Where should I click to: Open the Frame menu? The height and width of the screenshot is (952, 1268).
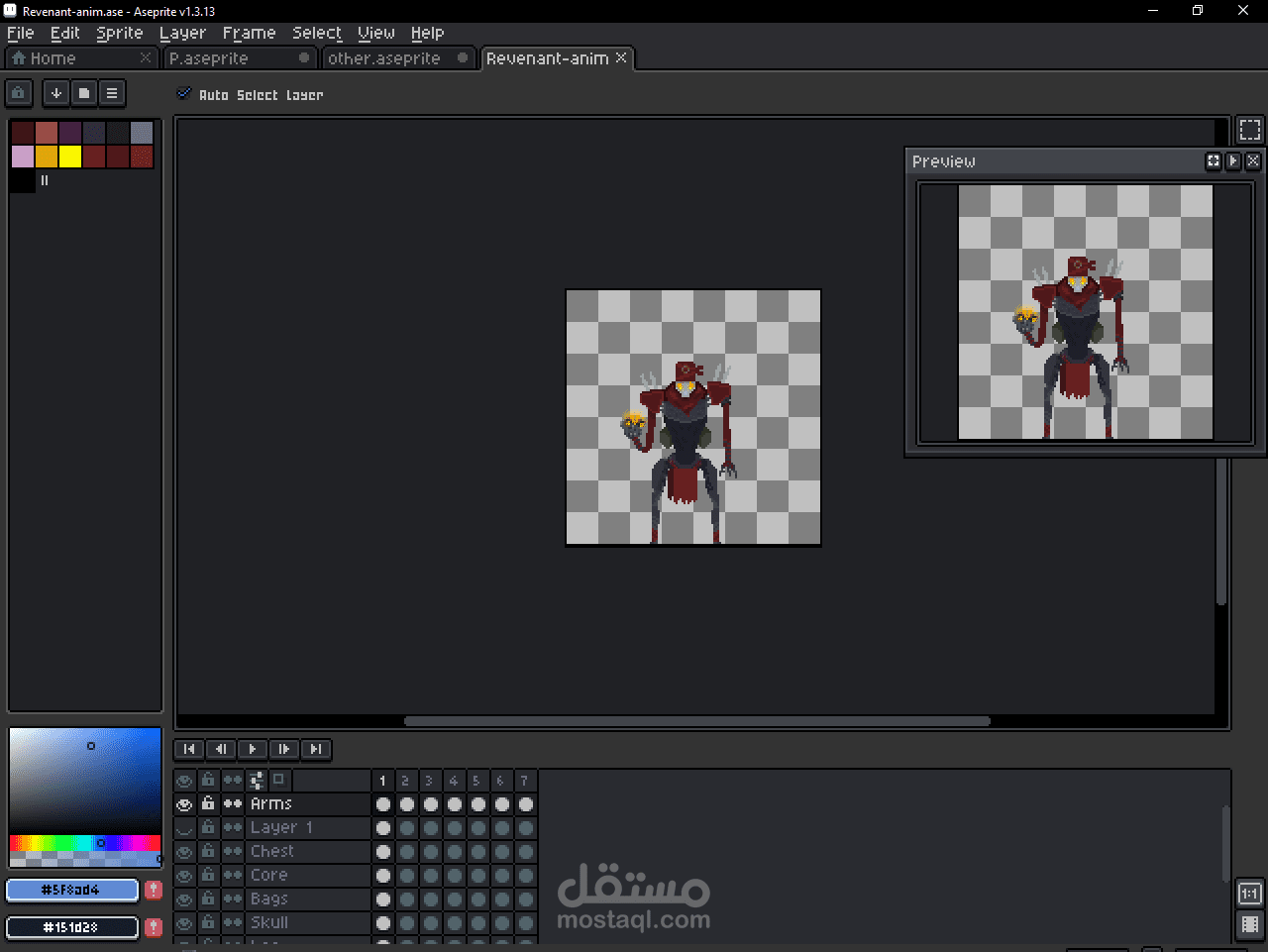pos(249,33)
